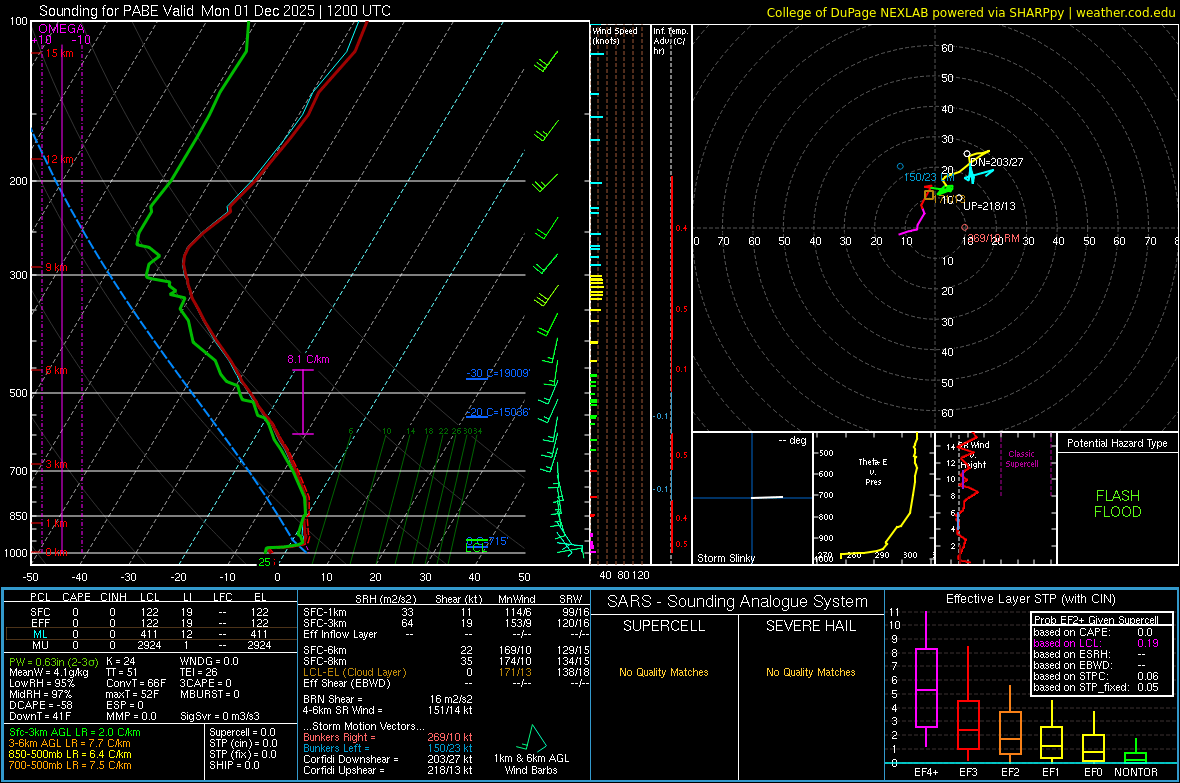This screenshot has height=783, width=1180.
Task: Click the 15 km height marker label
Action: click(x=57, y=53)
